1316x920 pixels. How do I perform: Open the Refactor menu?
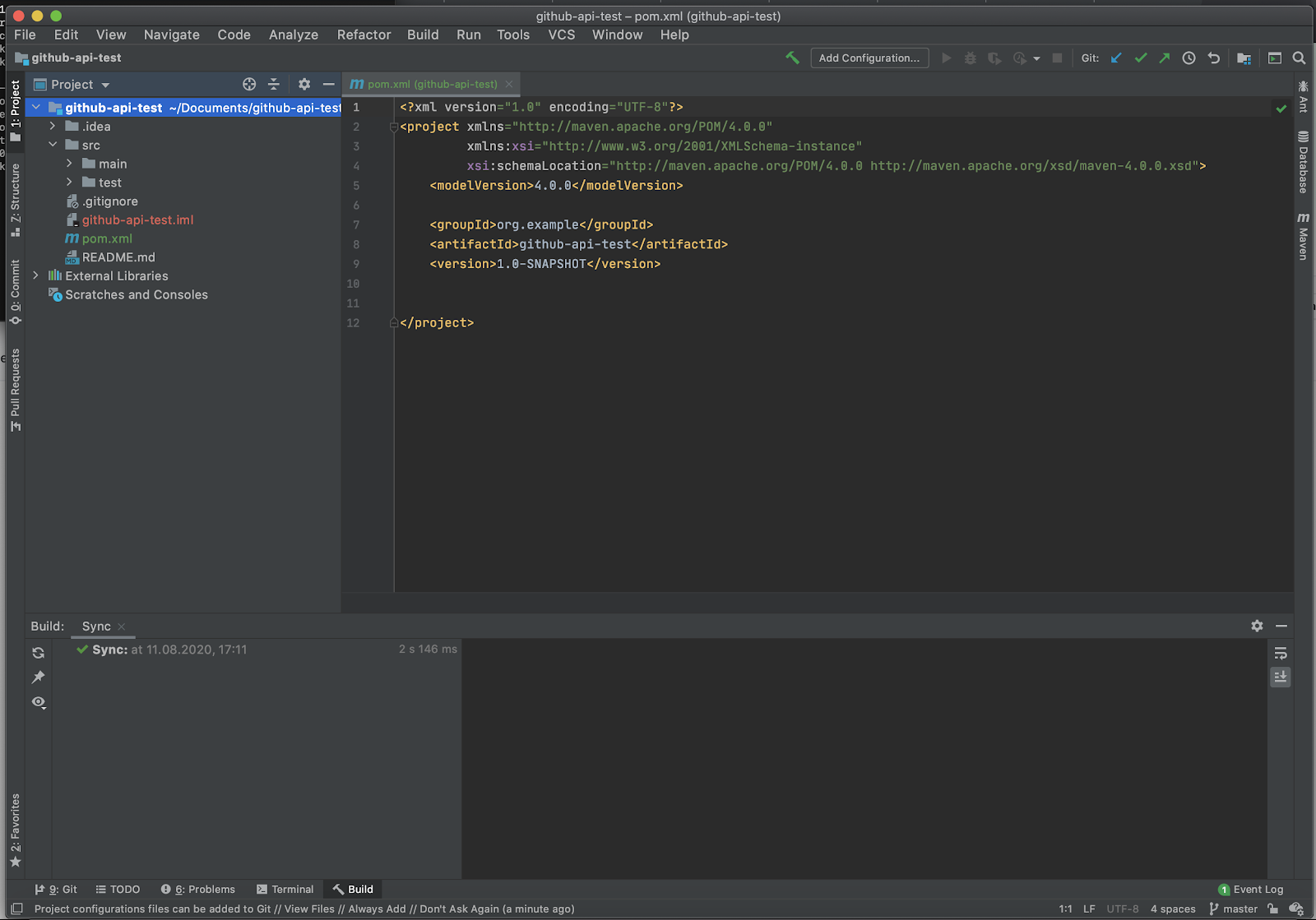[364, 35]
